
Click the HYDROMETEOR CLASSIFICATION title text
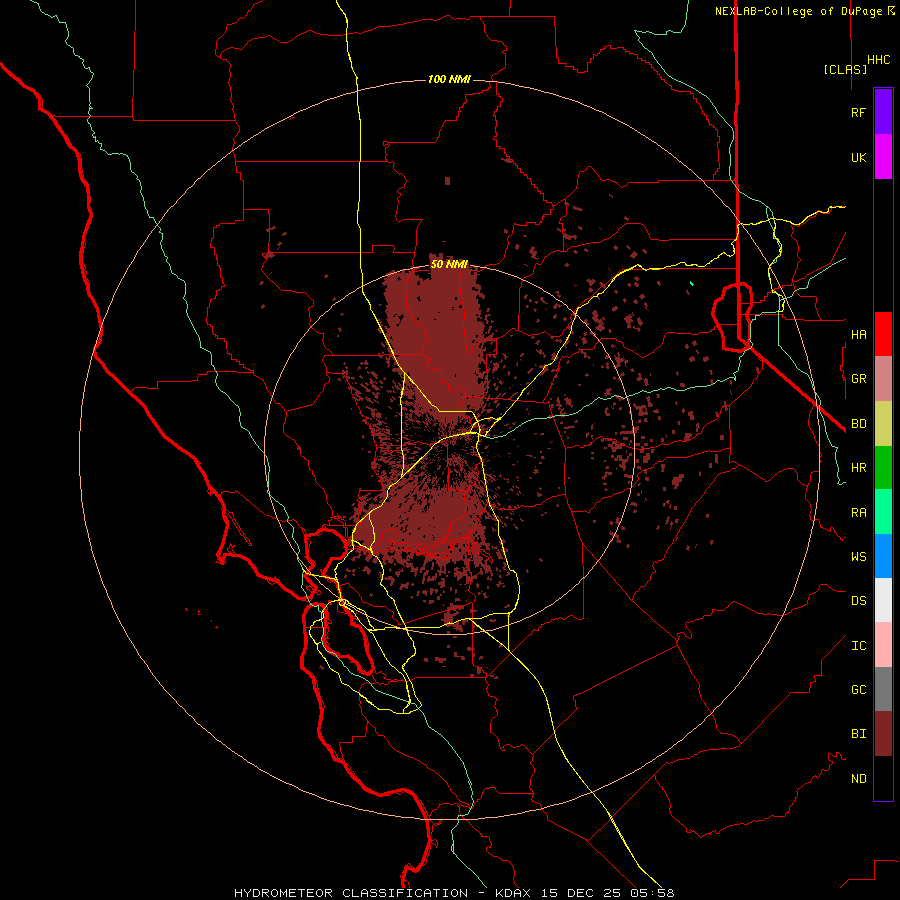coord(351,893)
